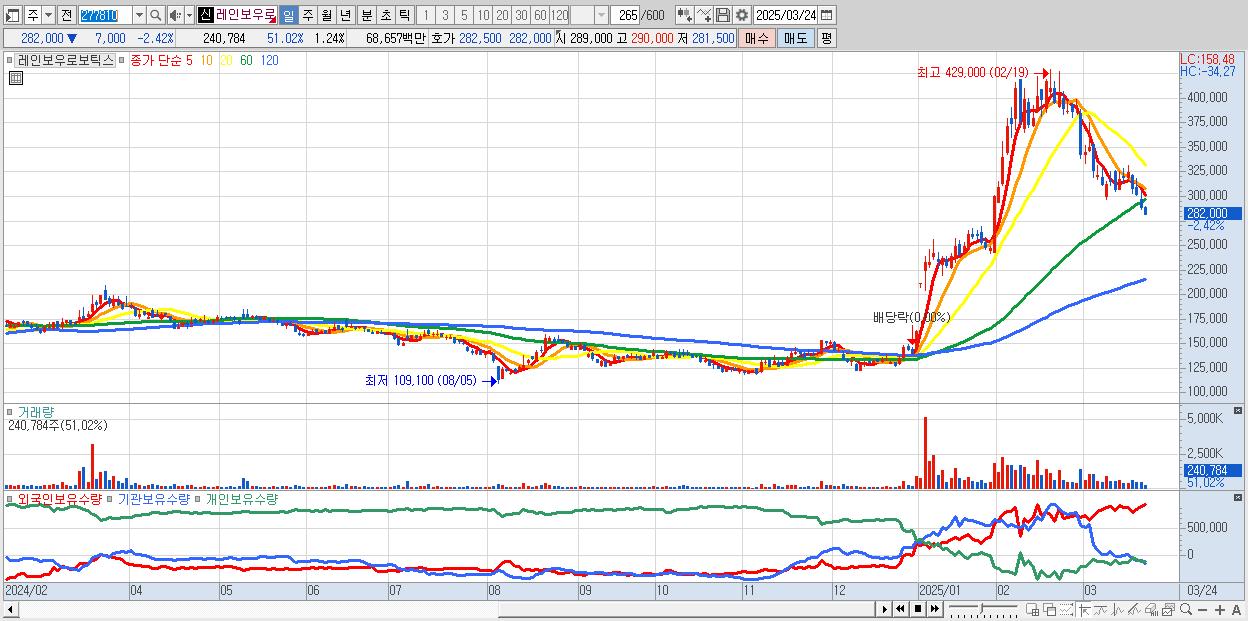Open the dropdown next to 주 button

pos(47,15)
